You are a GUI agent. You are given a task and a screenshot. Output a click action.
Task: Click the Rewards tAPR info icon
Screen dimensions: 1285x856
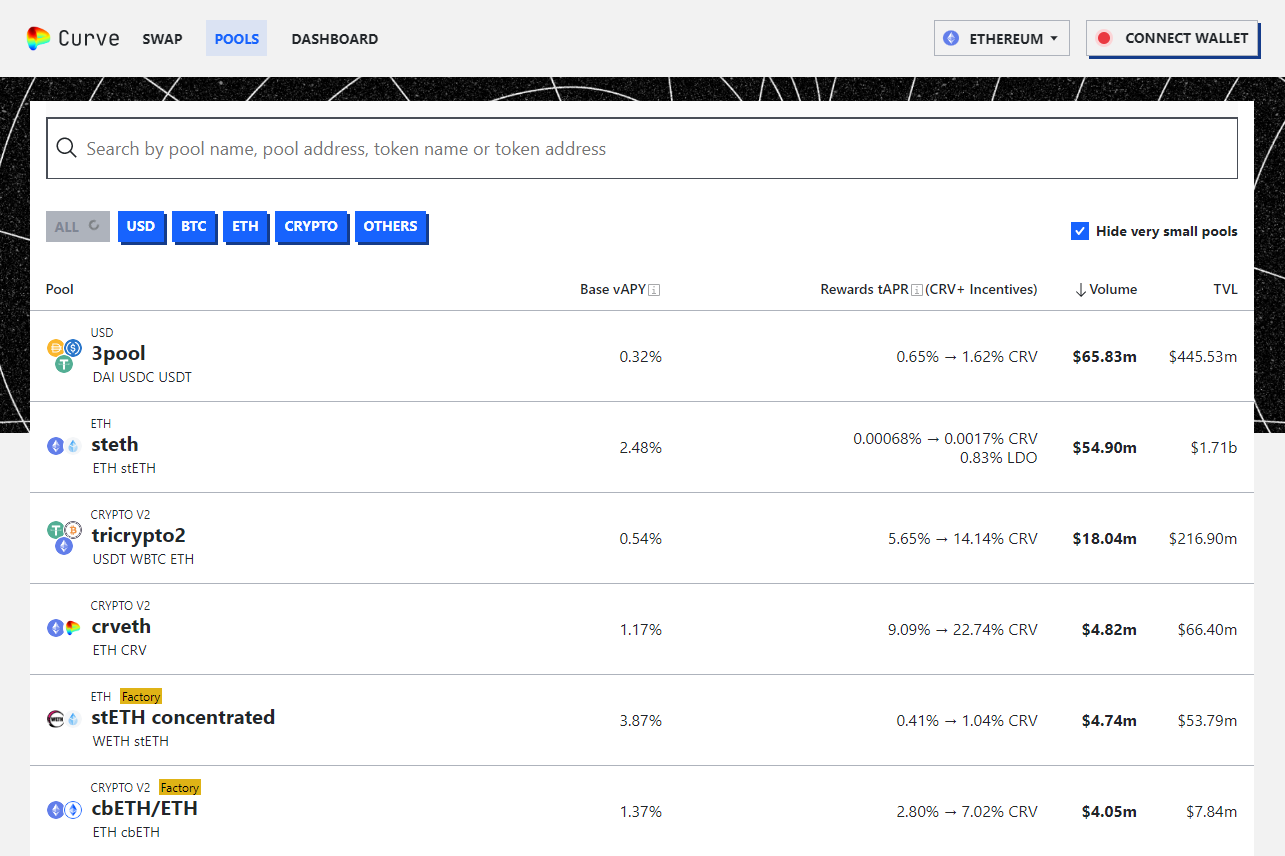point(916,290)
